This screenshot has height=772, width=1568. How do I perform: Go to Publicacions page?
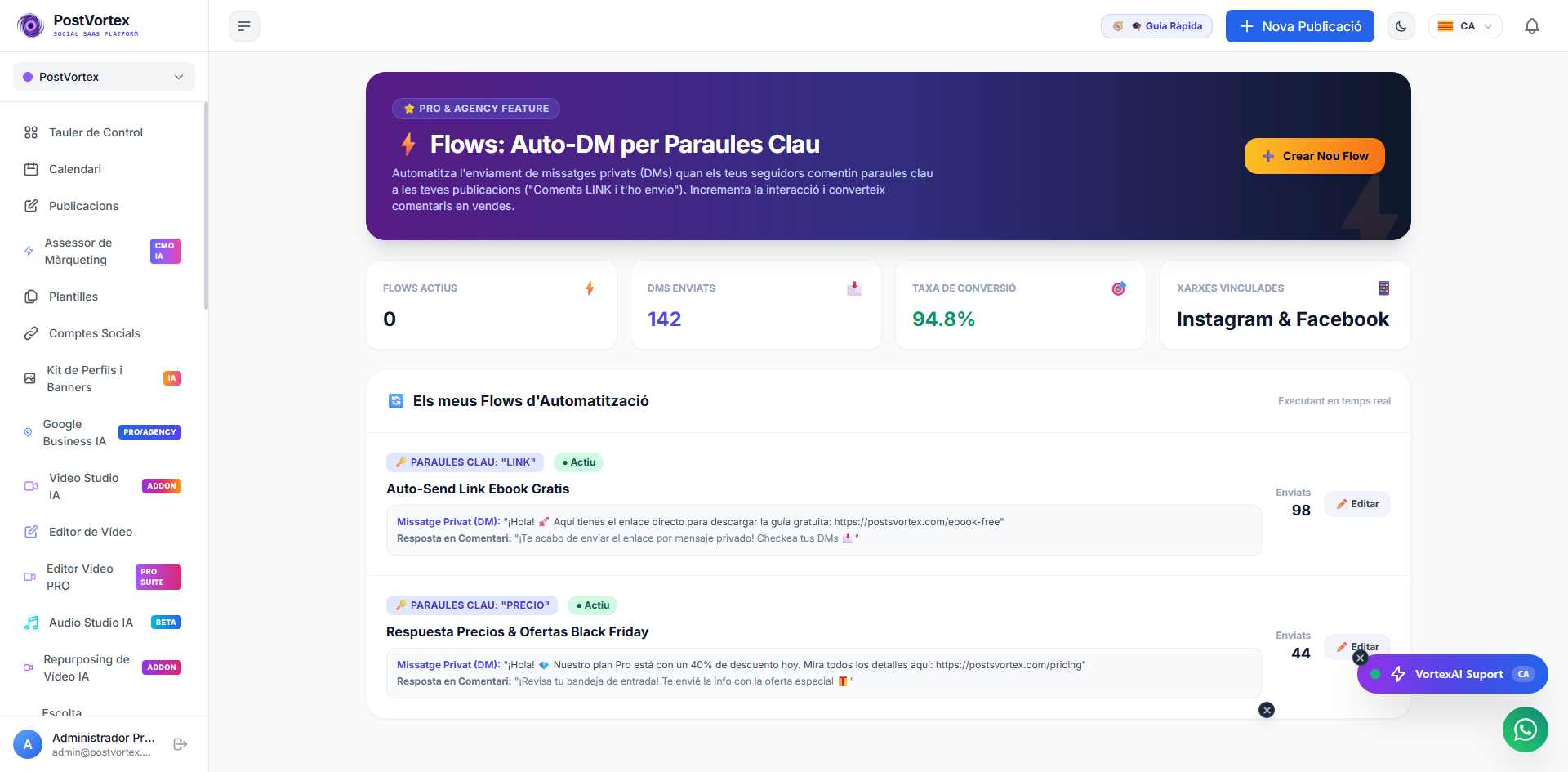tap(104, 206)
